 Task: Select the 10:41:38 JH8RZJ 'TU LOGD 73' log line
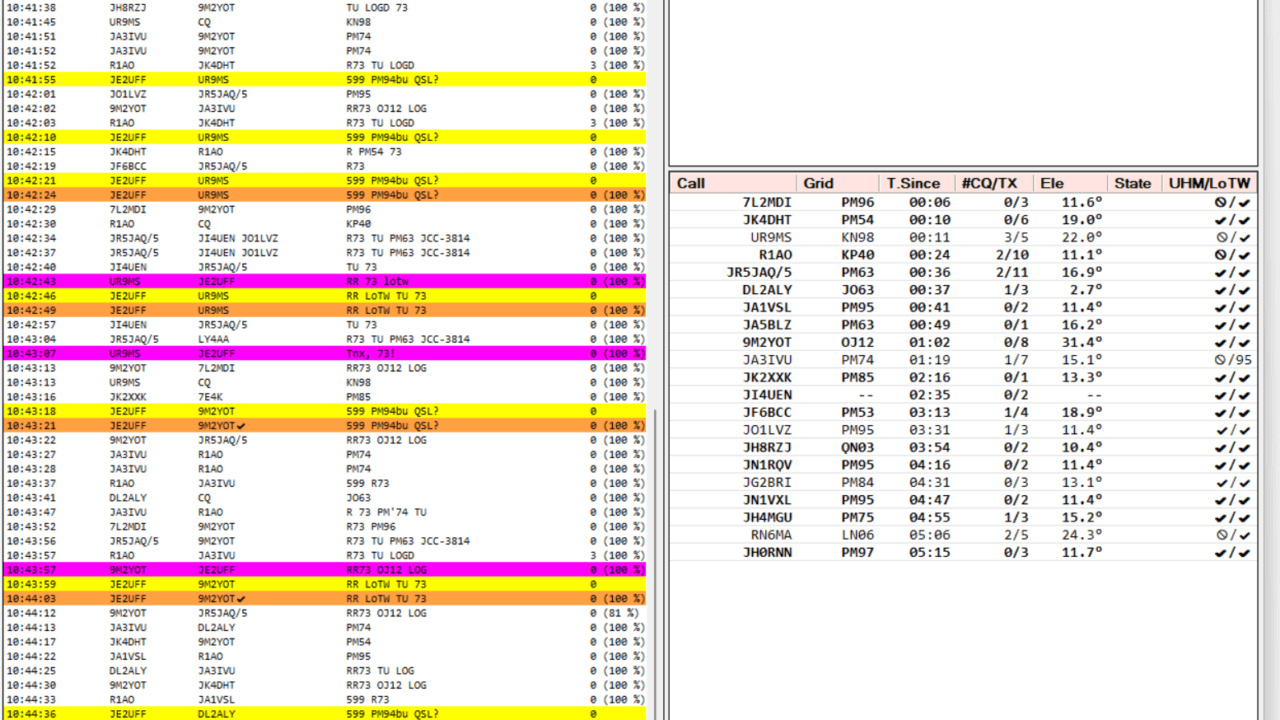pos(325,7)
